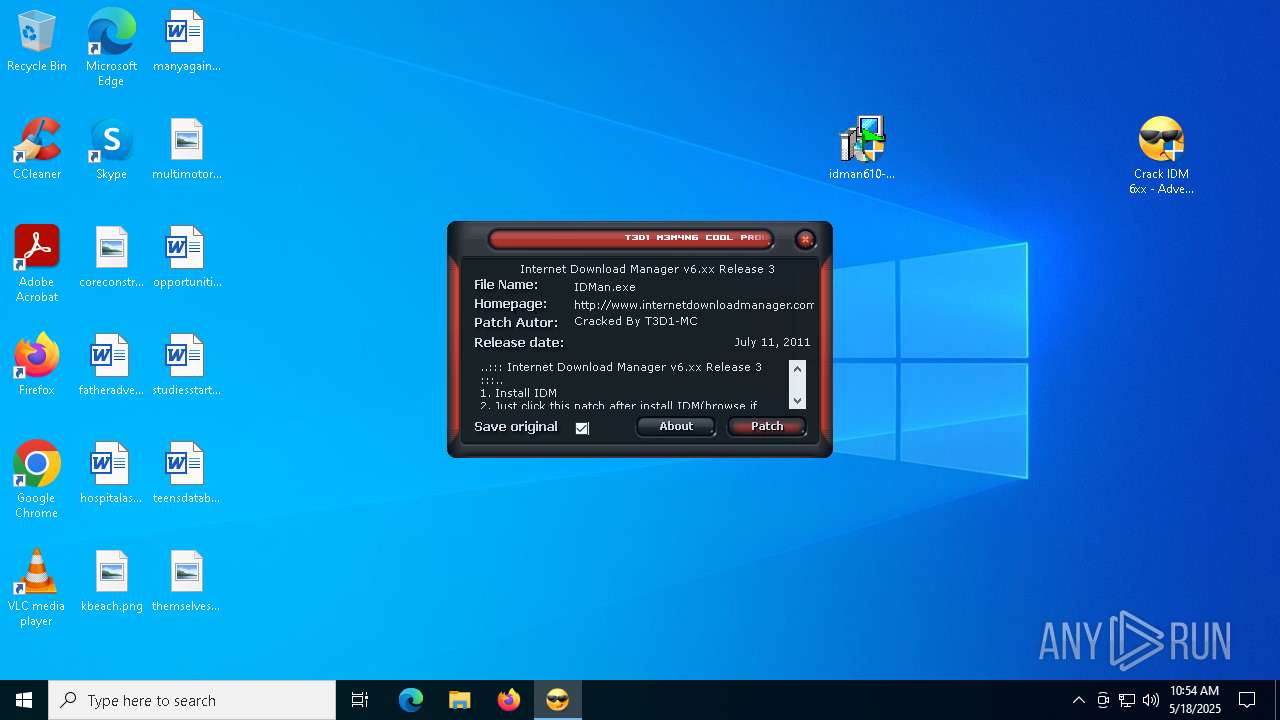Click the '1. Install IDM' instruction line
Image resolution: width=1280 pixels, height=720 pixels.
pos(518,393)
